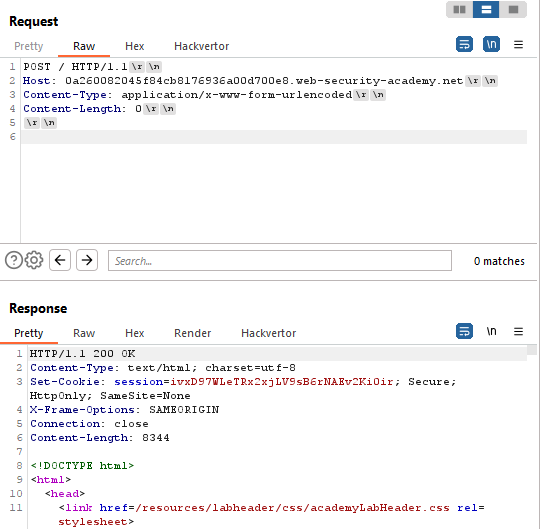Switch to side-by-side layout view
The height and width of the screenshot is (529, 542).
[460, 9]
